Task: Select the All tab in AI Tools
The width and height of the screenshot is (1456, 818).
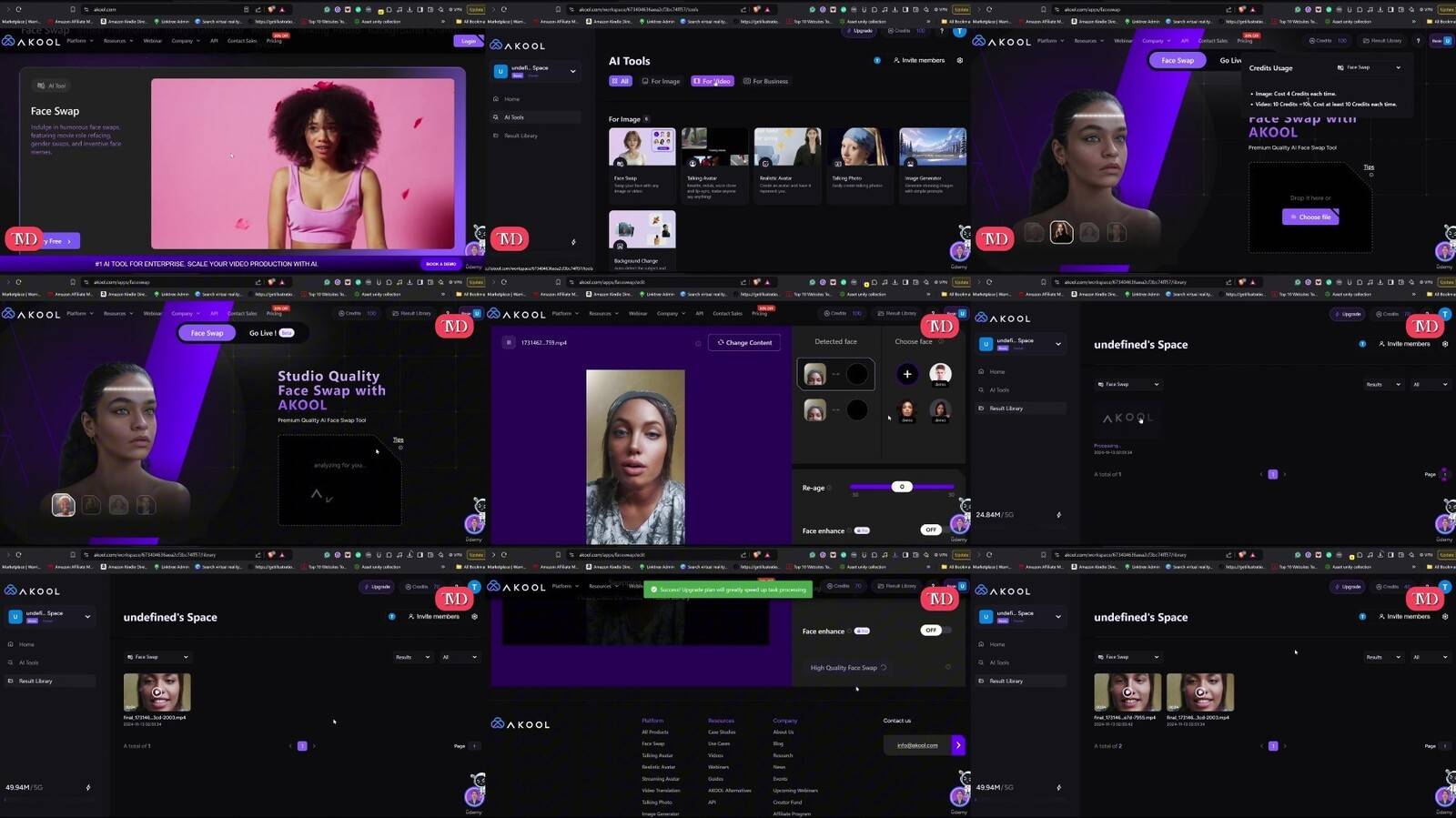Action: point(620,81)
